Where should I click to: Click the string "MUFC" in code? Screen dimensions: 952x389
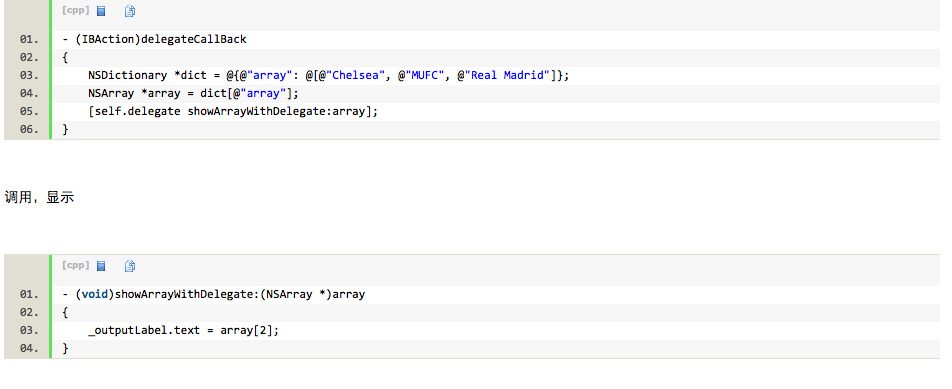pyautogui.click(x=425, y=76)
